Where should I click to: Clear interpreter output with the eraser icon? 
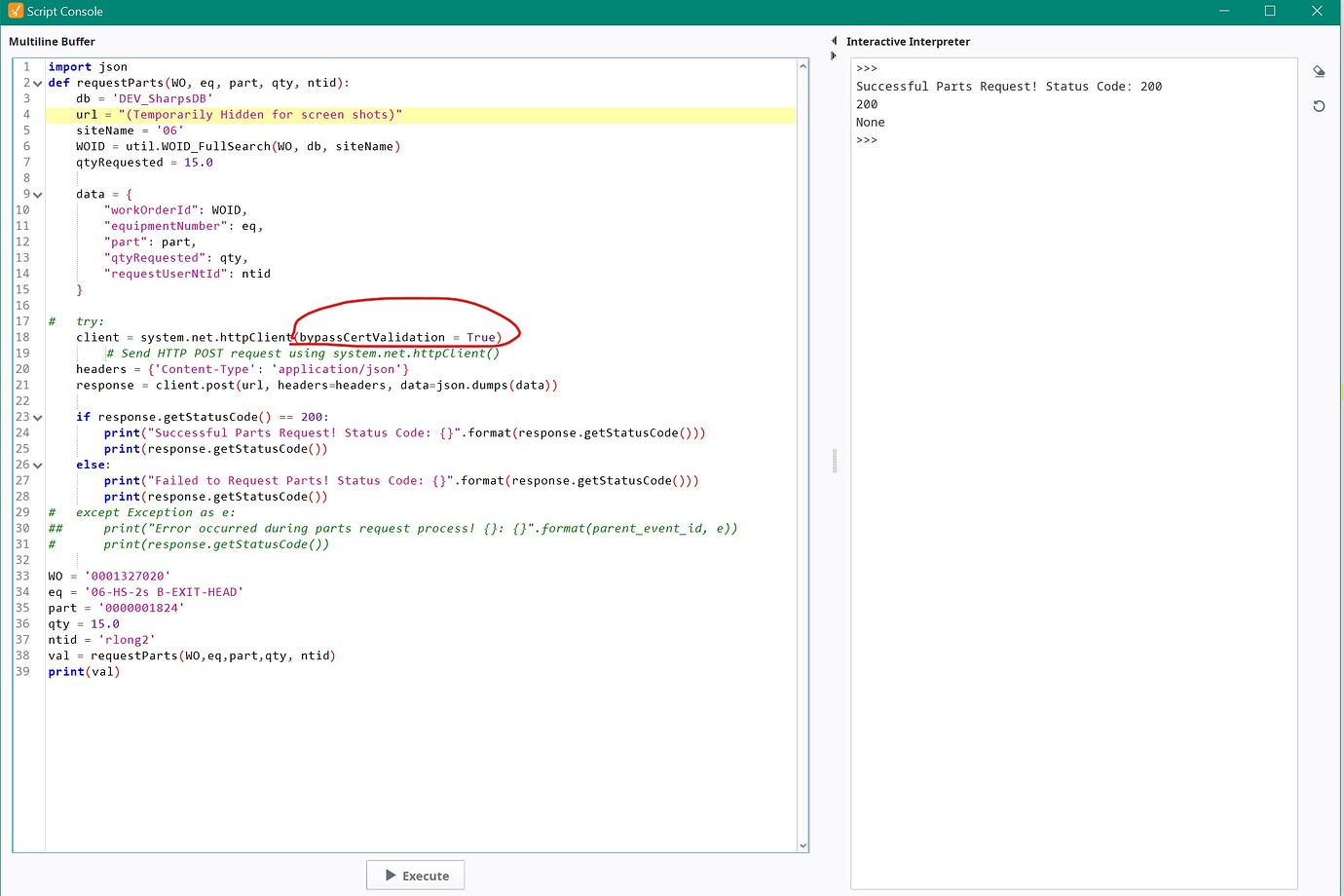[1319, 71]
